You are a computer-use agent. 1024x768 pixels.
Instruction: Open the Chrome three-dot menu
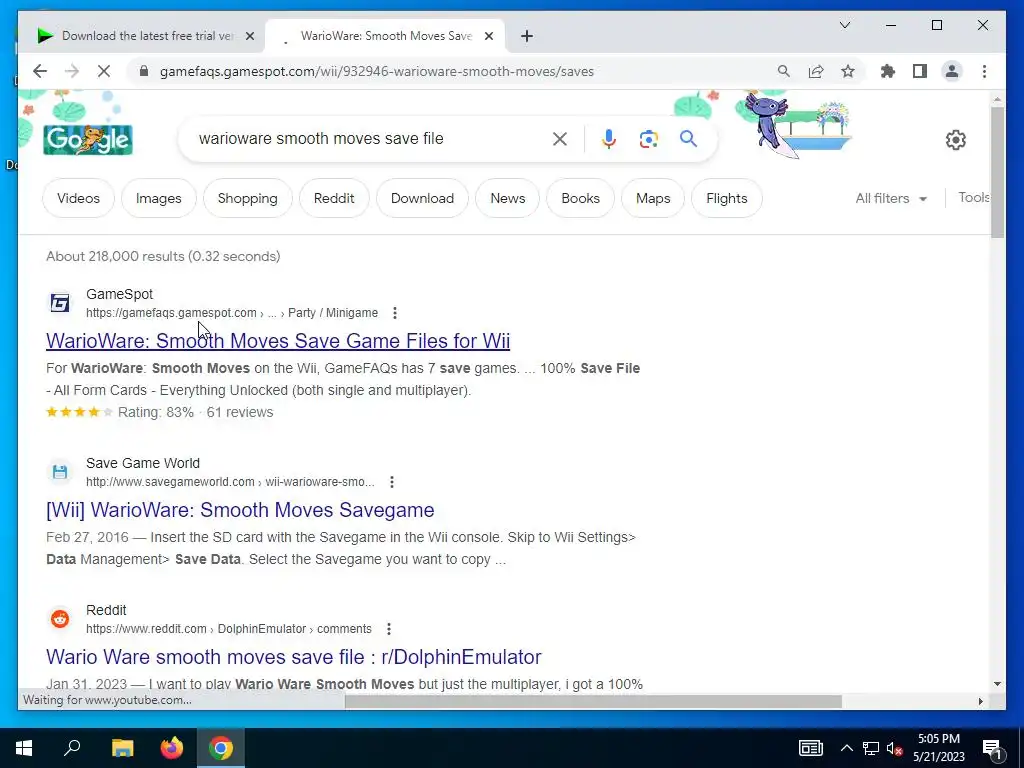coord(984,71)
